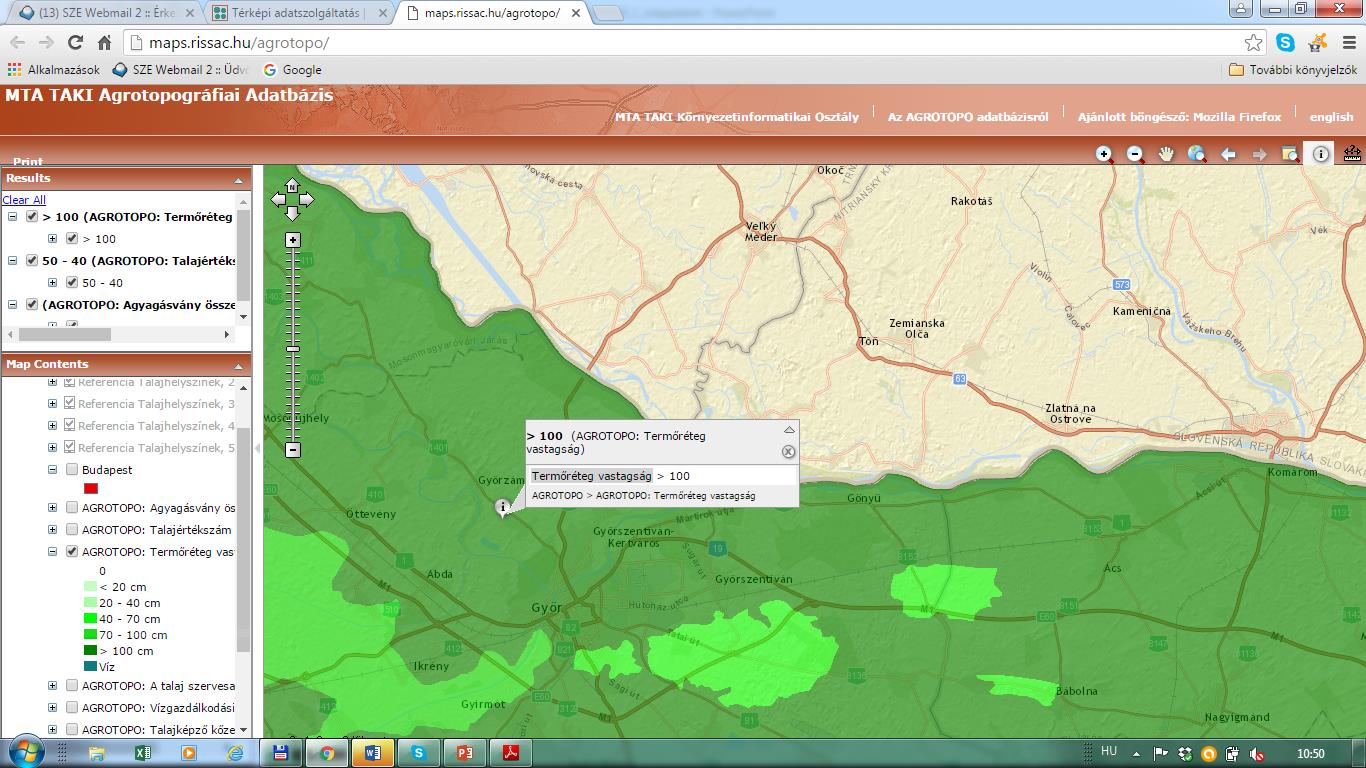
Task: Click the Print button
Action: pyautogui.click(x=28, y=161)
